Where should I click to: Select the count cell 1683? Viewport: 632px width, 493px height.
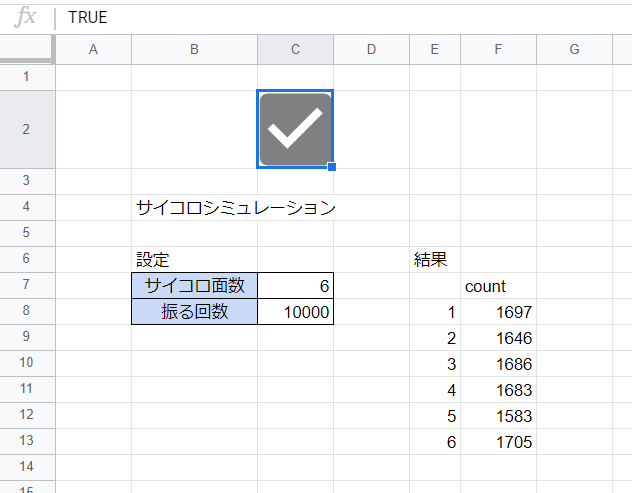[498, 389]
